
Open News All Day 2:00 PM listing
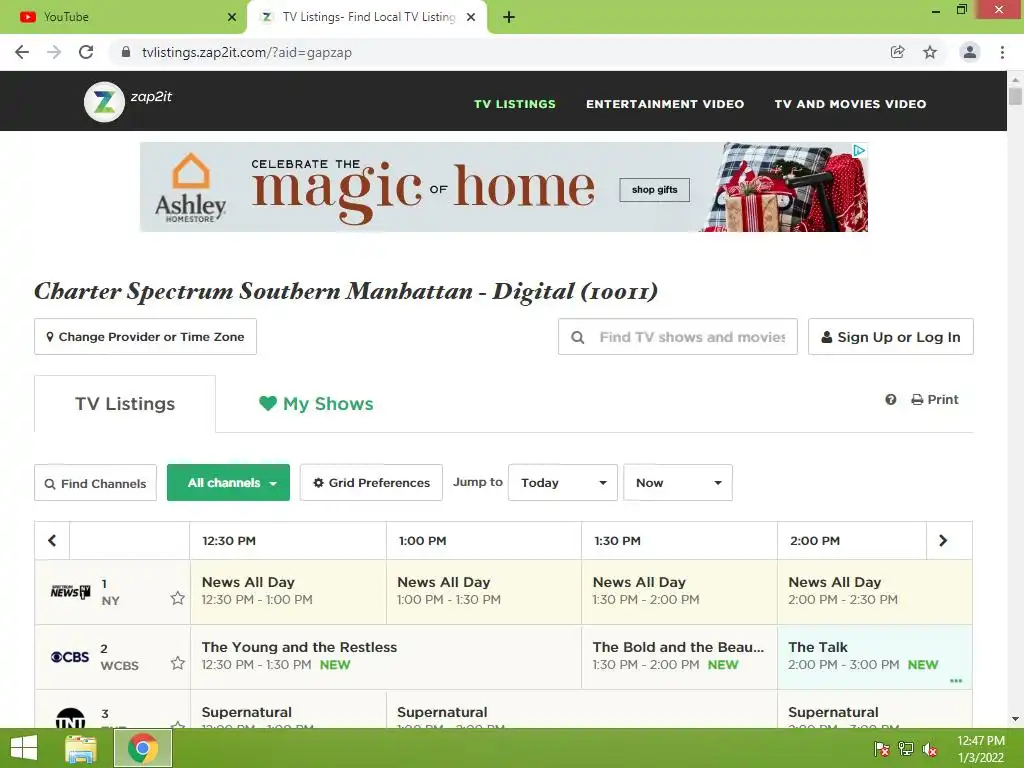coord(874,591)
